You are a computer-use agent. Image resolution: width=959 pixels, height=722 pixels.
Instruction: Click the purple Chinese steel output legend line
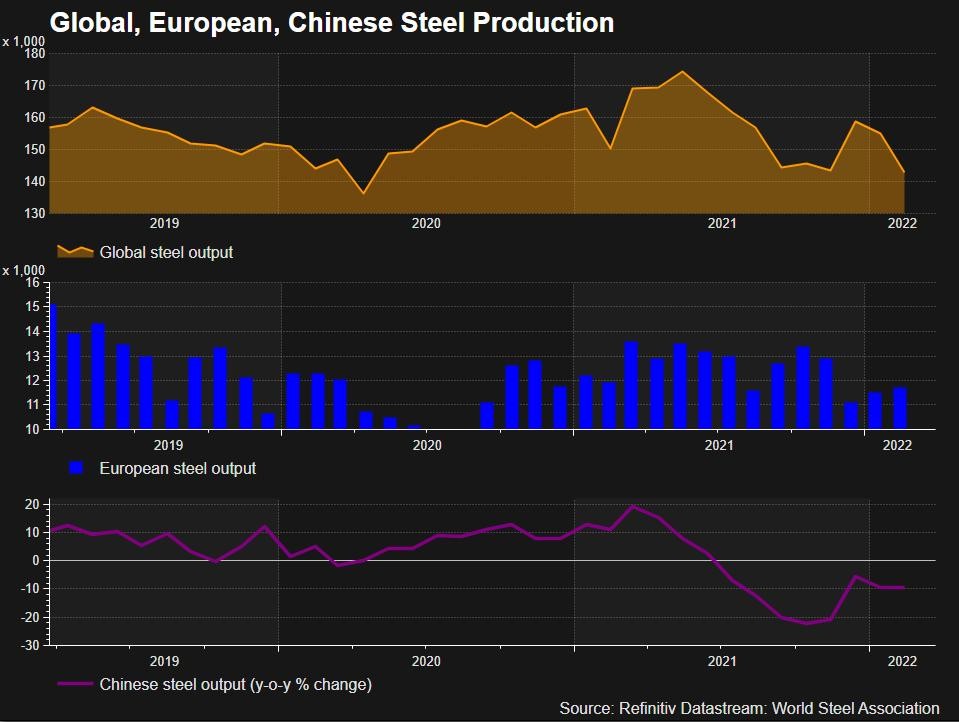tap(75, 684)
